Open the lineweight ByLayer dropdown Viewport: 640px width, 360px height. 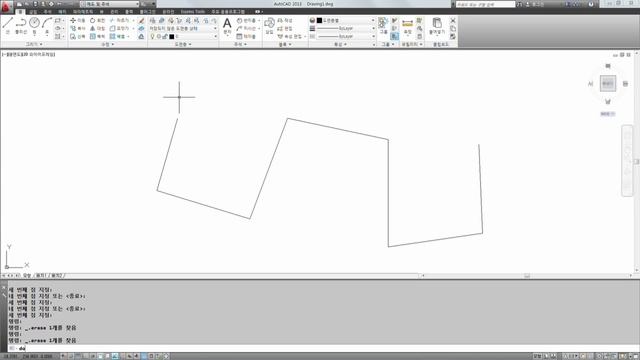346,29
